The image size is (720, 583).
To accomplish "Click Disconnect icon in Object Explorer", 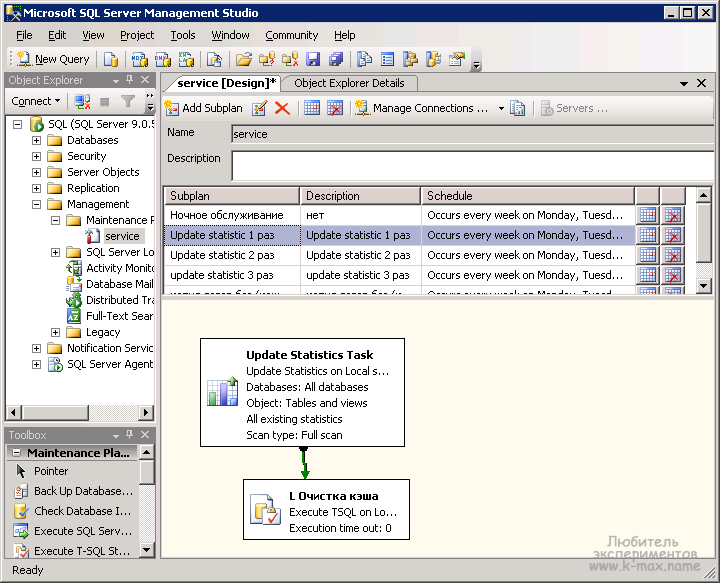I will 83,101.
